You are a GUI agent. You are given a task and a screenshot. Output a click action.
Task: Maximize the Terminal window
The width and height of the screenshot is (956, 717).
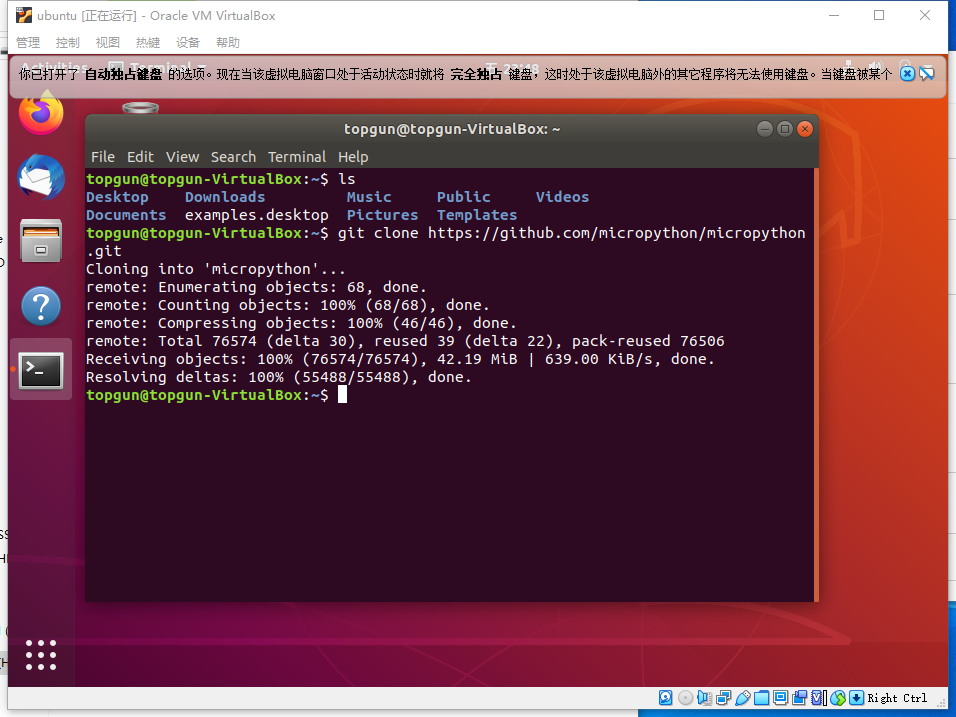785,129
